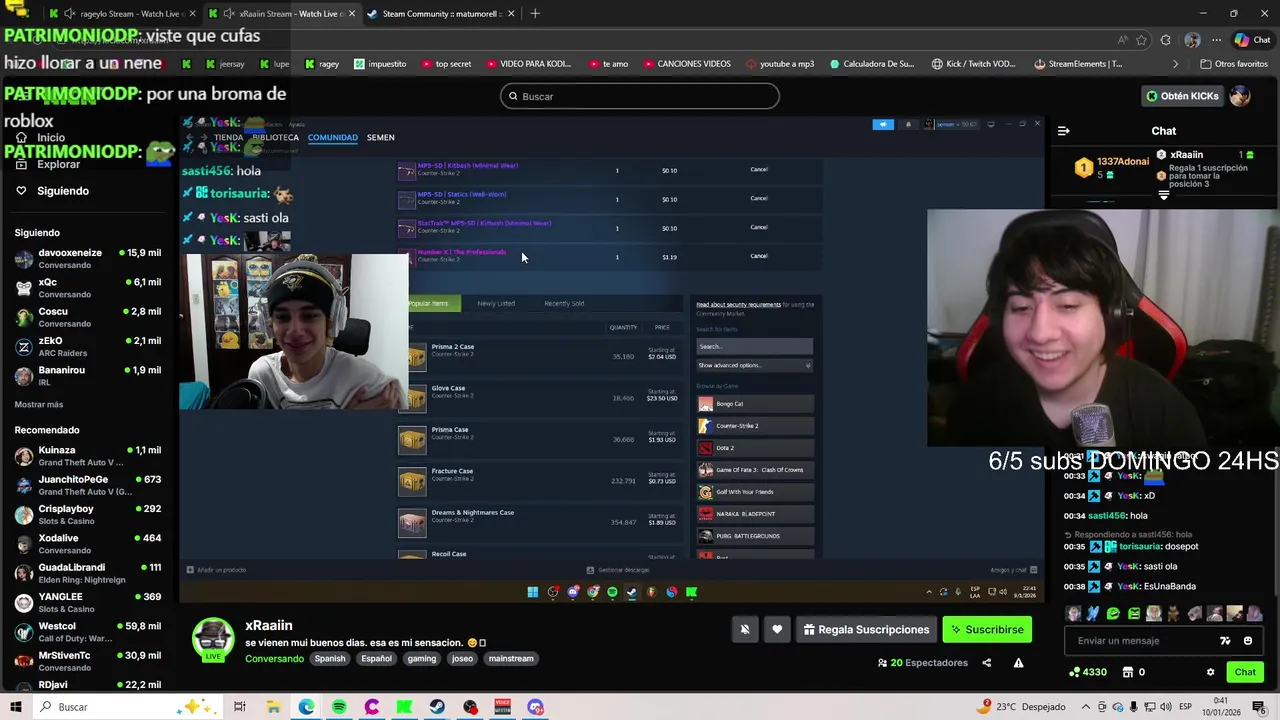This screenshot has width=1280, height=720.
Task: Open GuadaLibrandi recommended channel
Action: (88, 573)
